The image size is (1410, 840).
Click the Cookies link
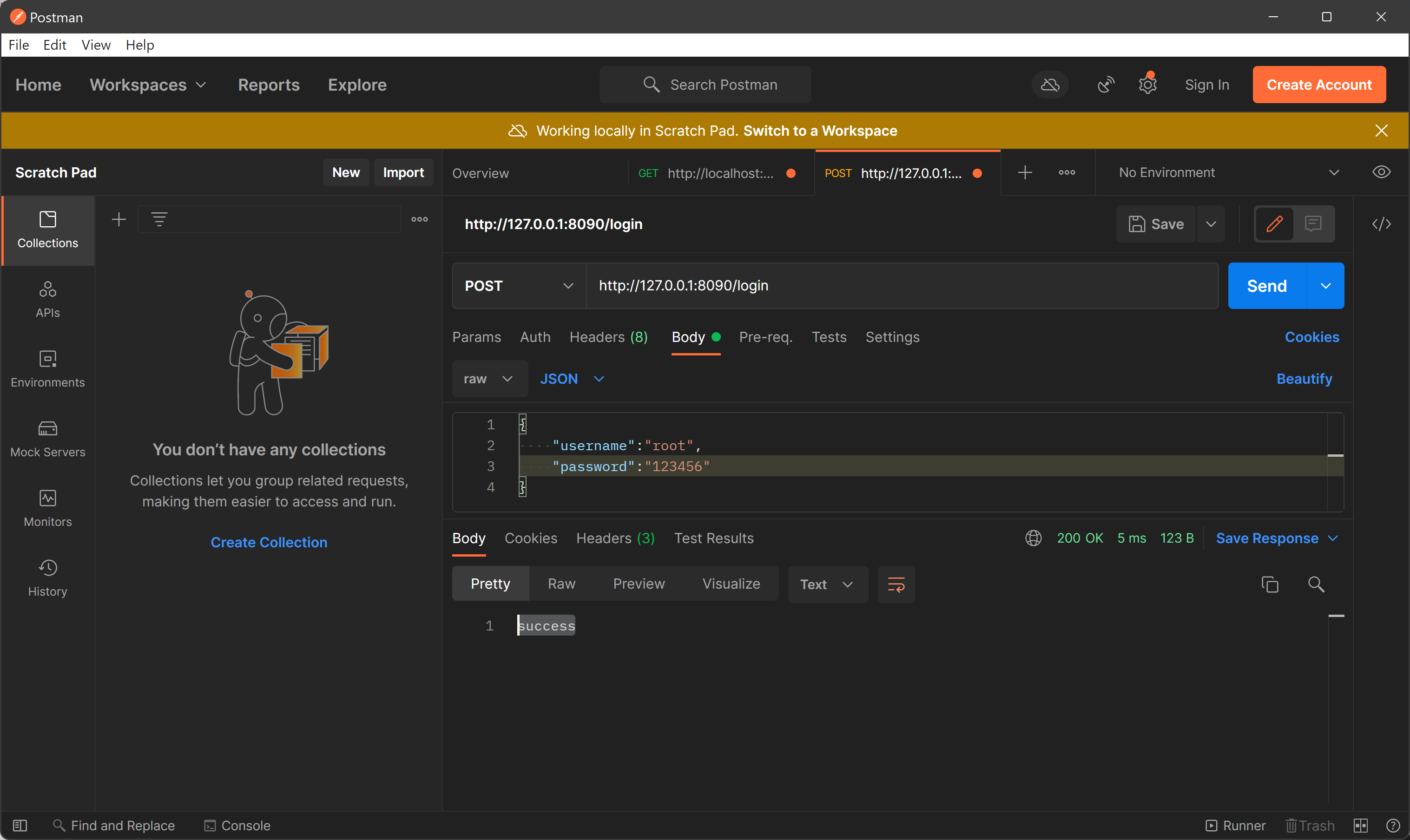1311,337
